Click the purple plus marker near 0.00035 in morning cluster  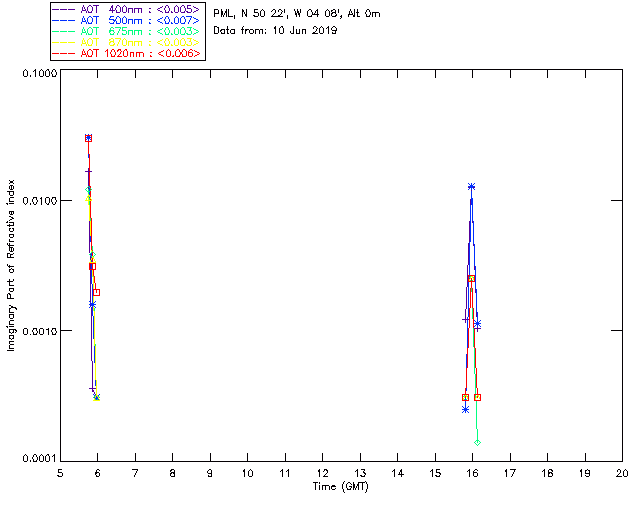[93, 389]
